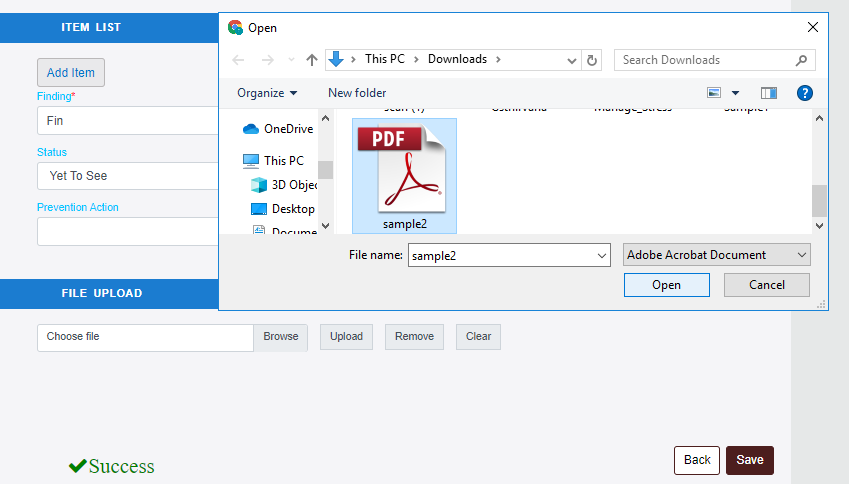
Task: Expand the Organize dropdown menu
Action: [x=267, y=93]
